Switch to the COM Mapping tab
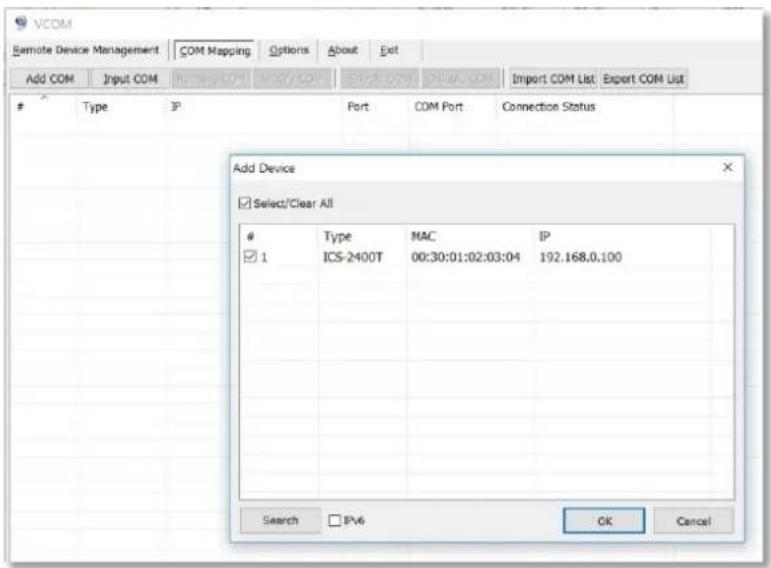 pyautogui.click(x=215, y=51)
